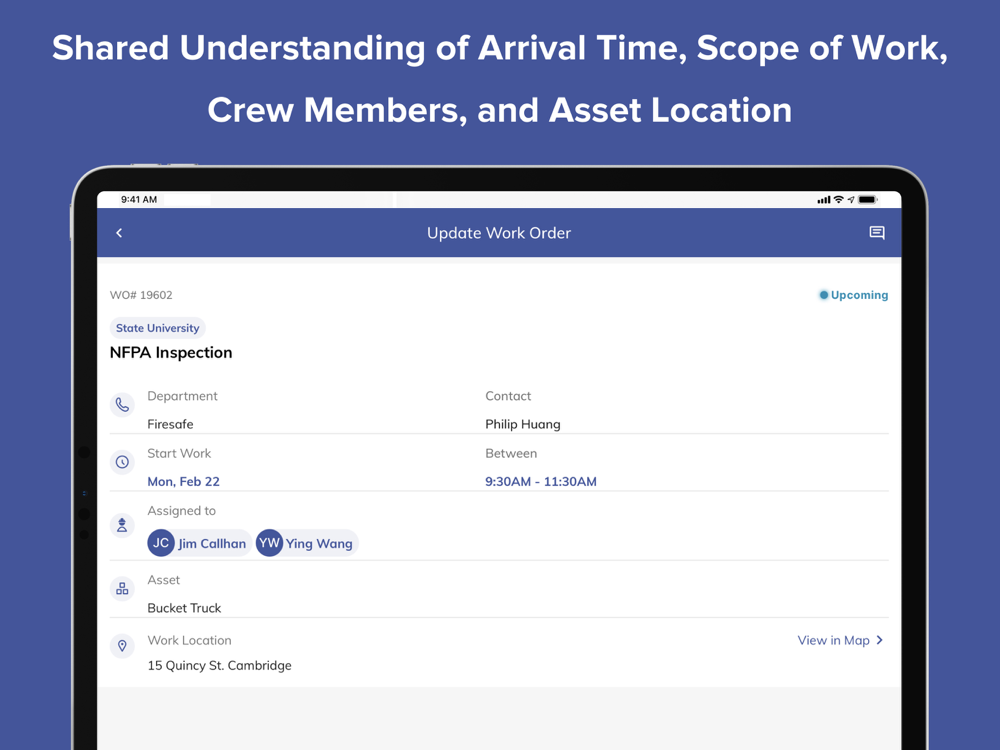
Task: Tap the YW avatar circle
Action: pos(269,543)
